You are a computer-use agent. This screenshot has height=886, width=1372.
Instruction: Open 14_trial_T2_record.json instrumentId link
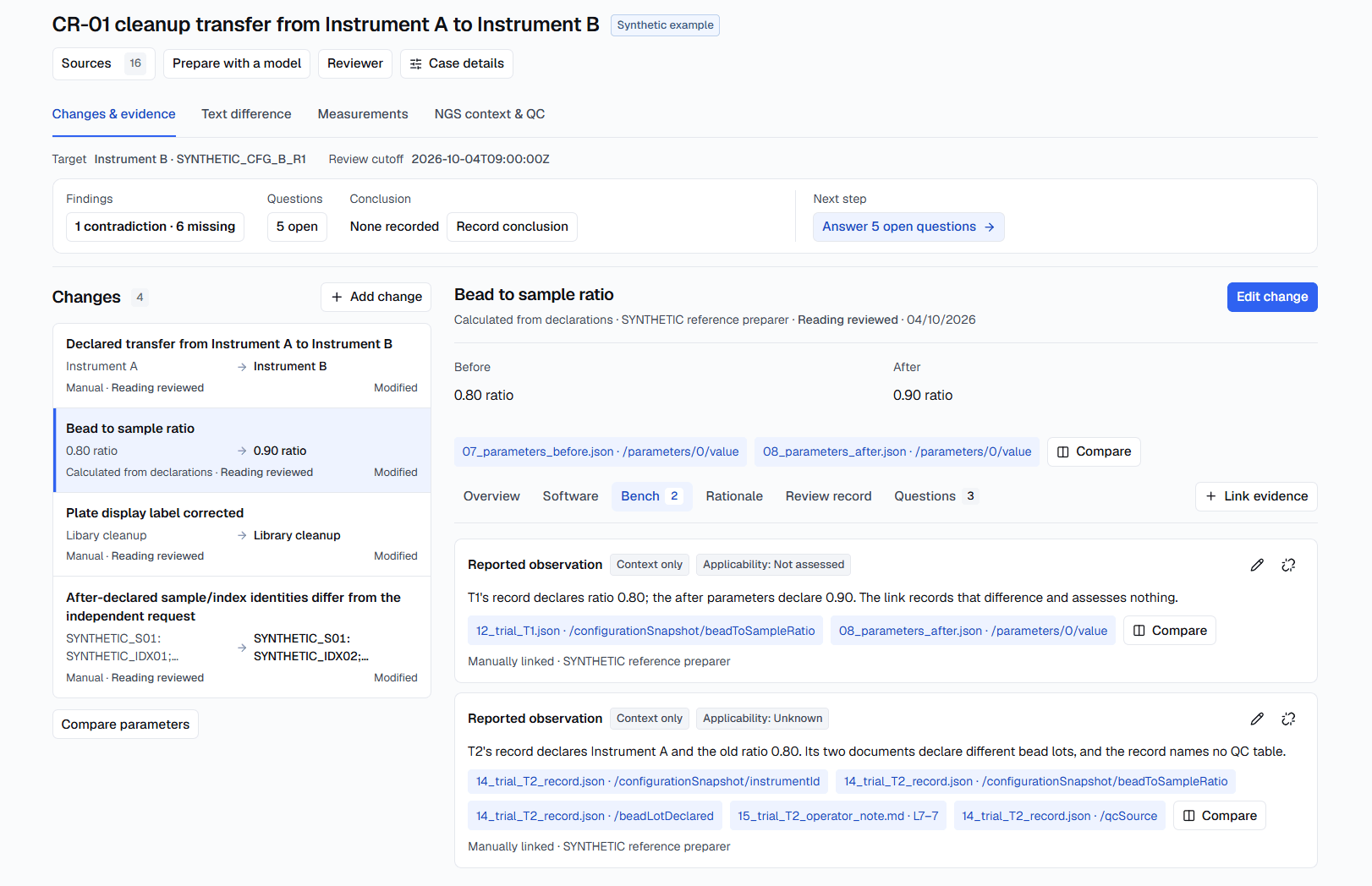click(x=648, y=781)
